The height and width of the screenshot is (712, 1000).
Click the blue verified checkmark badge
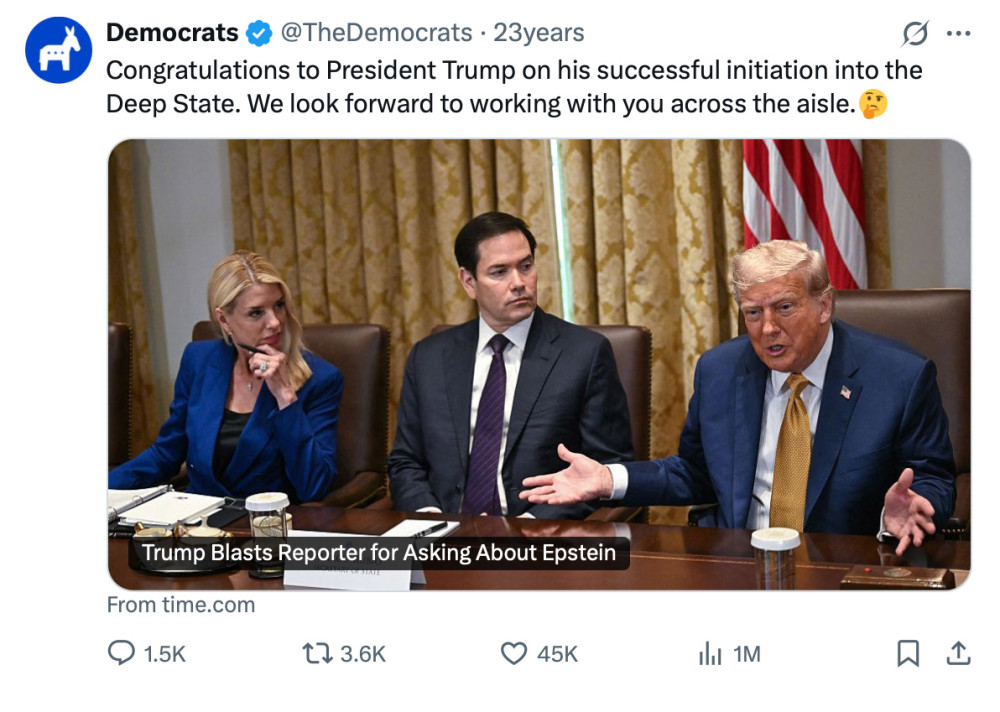(259, 33)
